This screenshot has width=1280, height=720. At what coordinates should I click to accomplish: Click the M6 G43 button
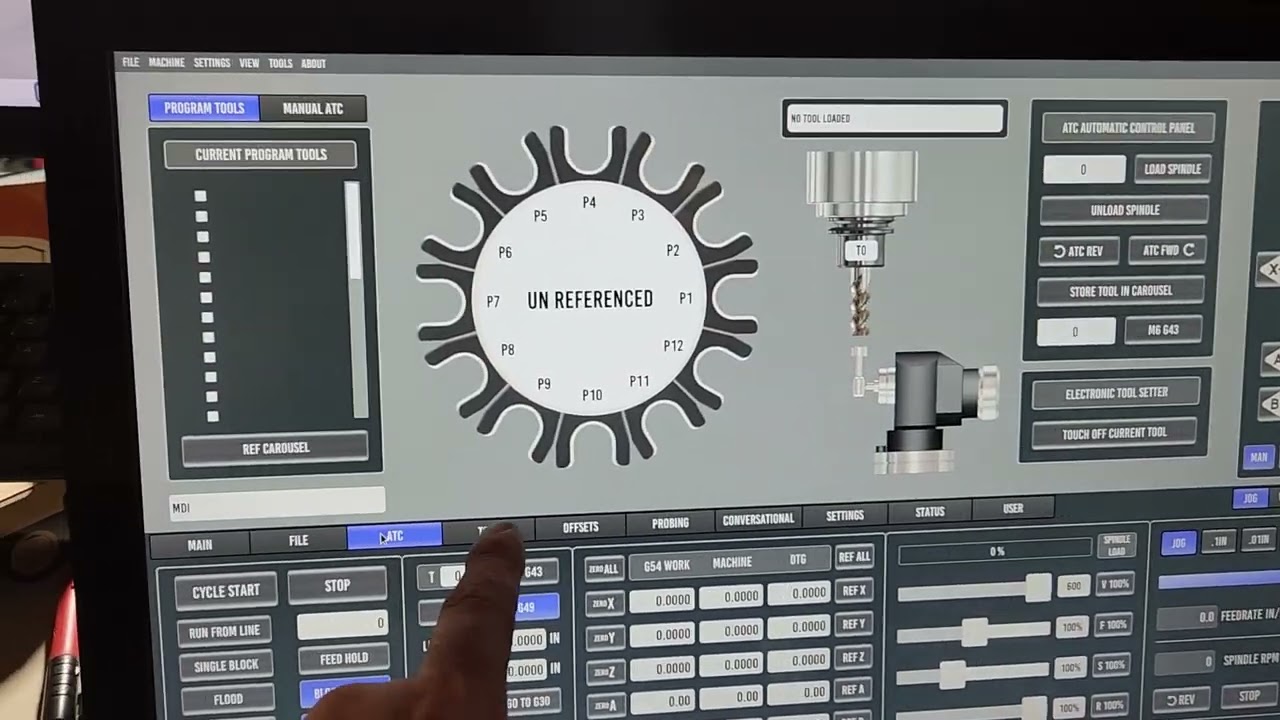click(1162, 330)
